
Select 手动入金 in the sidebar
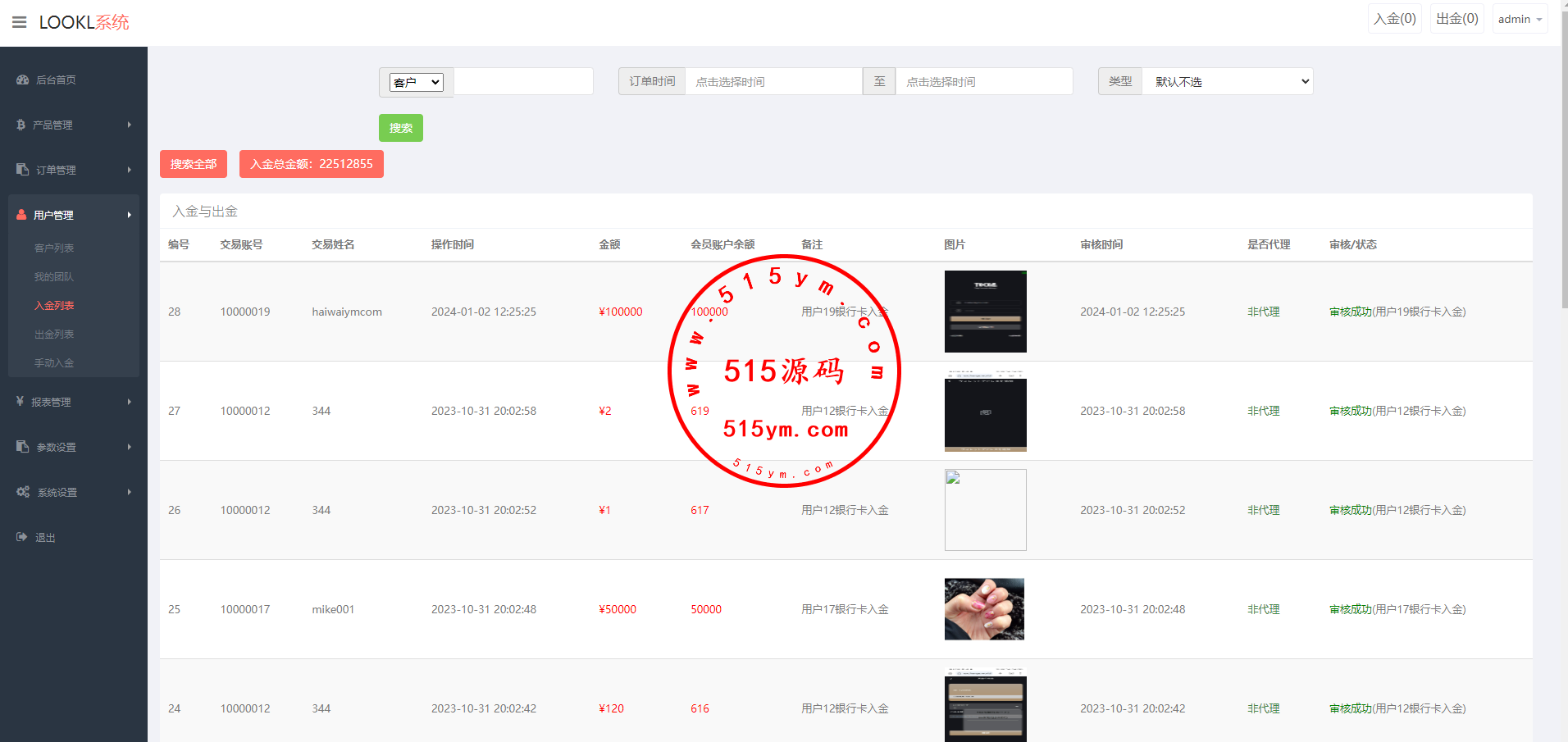[x=54, y=363]
